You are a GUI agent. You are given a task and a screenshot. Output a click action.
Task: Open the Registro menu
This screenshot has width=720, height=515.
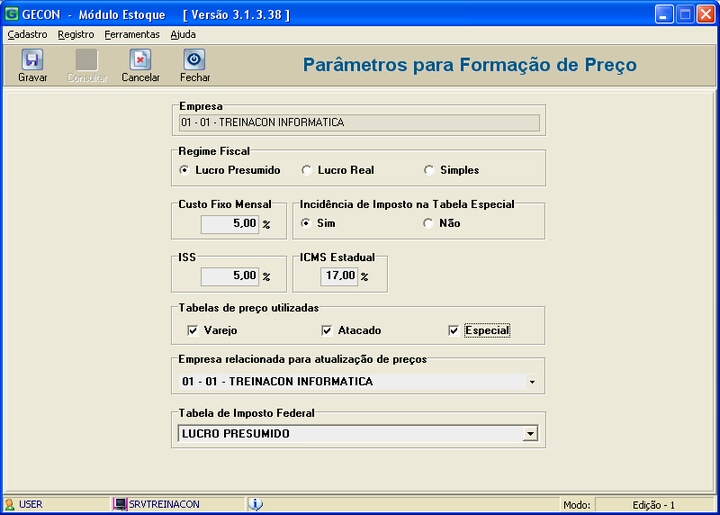76,34
